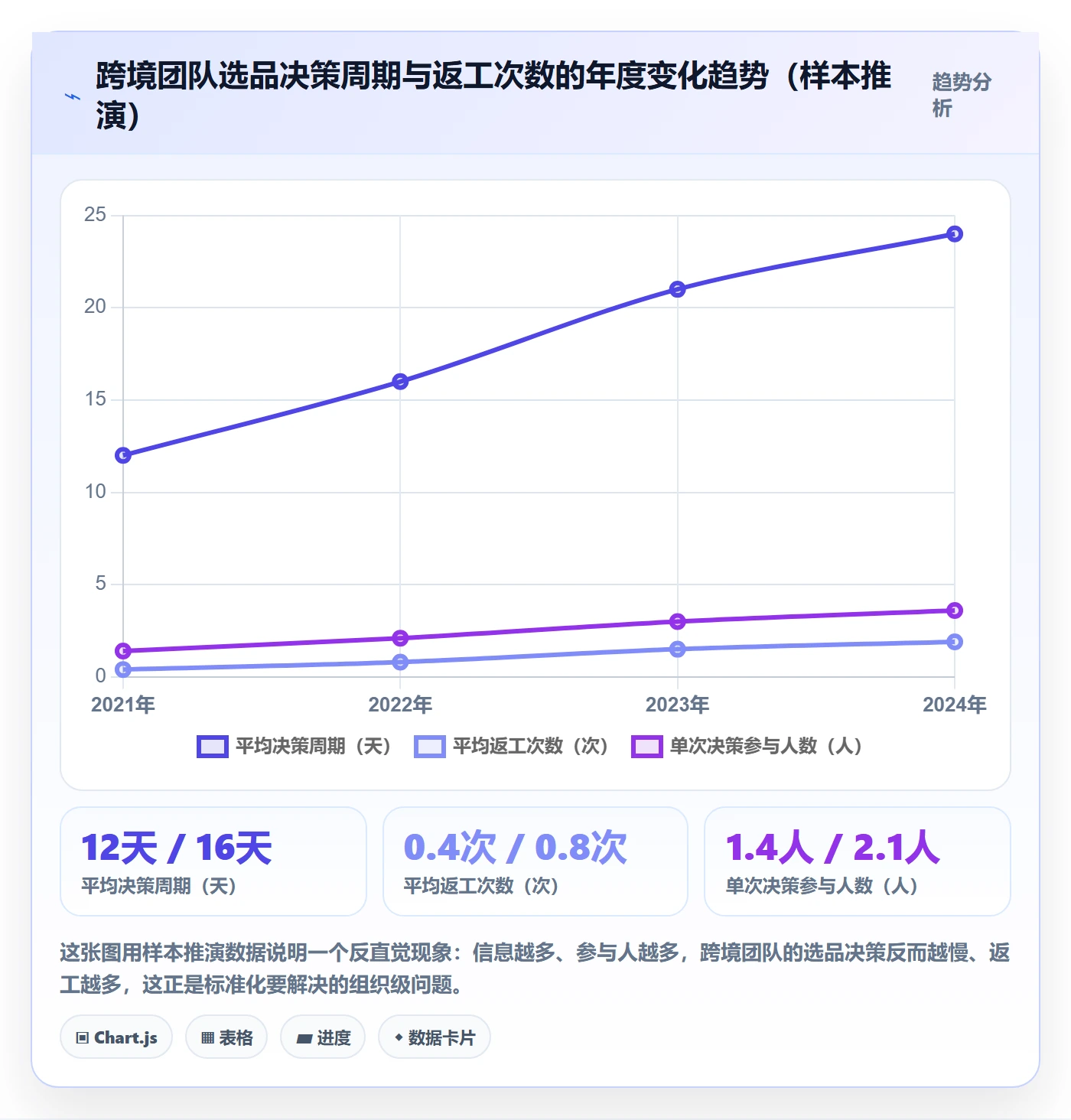This screenshot has width=1071, height=1120.
Task: Click the 2024 purple 参与人数 data point
Action: (x=955, y=610)
